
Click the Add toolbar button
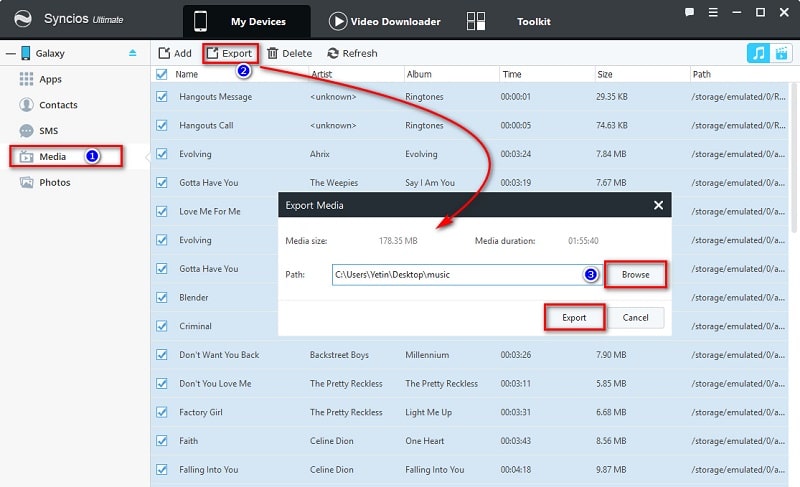175,53
